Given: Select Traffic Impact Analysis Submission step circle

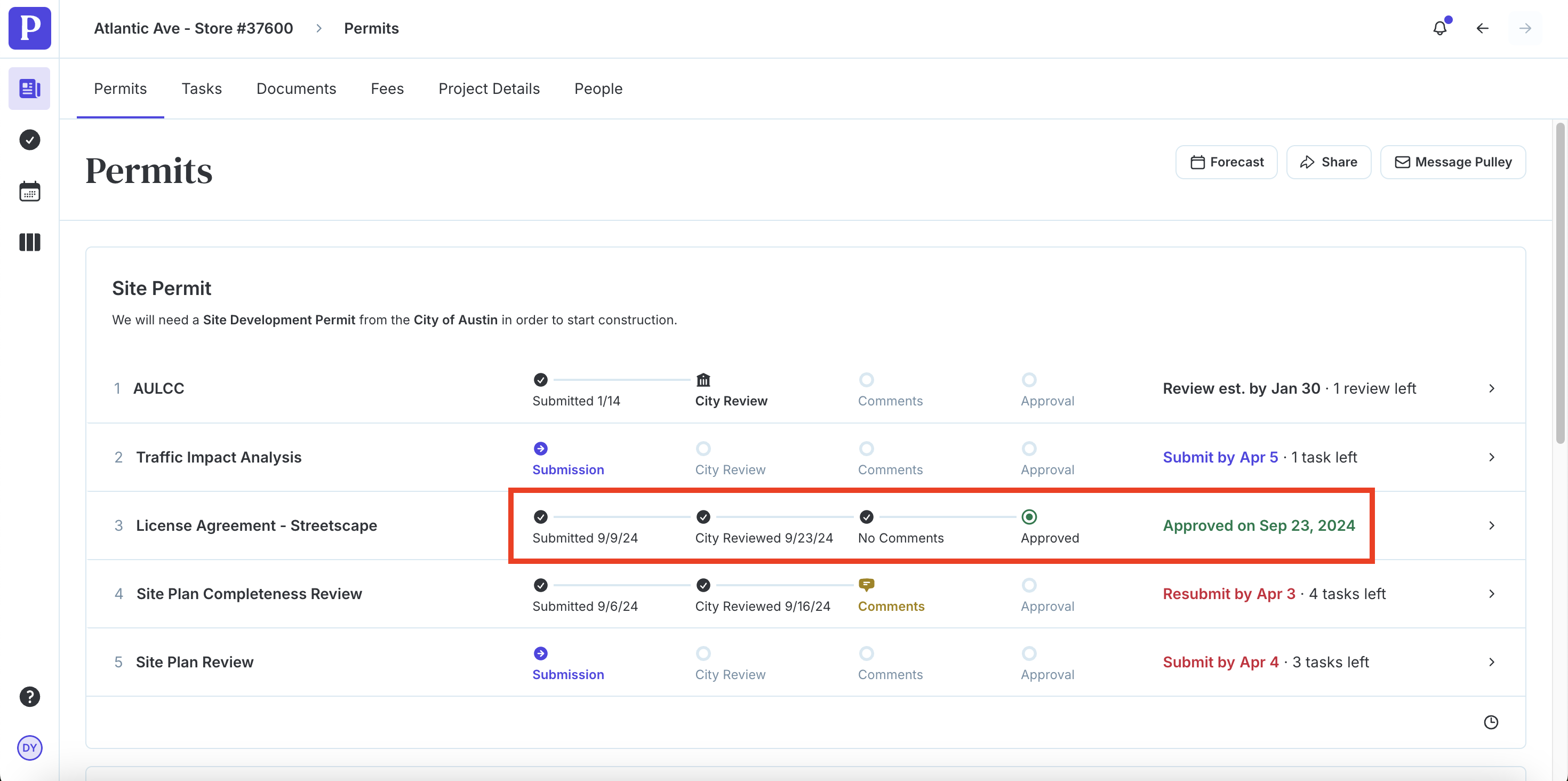Looking at the screenshot, I should (540, 449).
